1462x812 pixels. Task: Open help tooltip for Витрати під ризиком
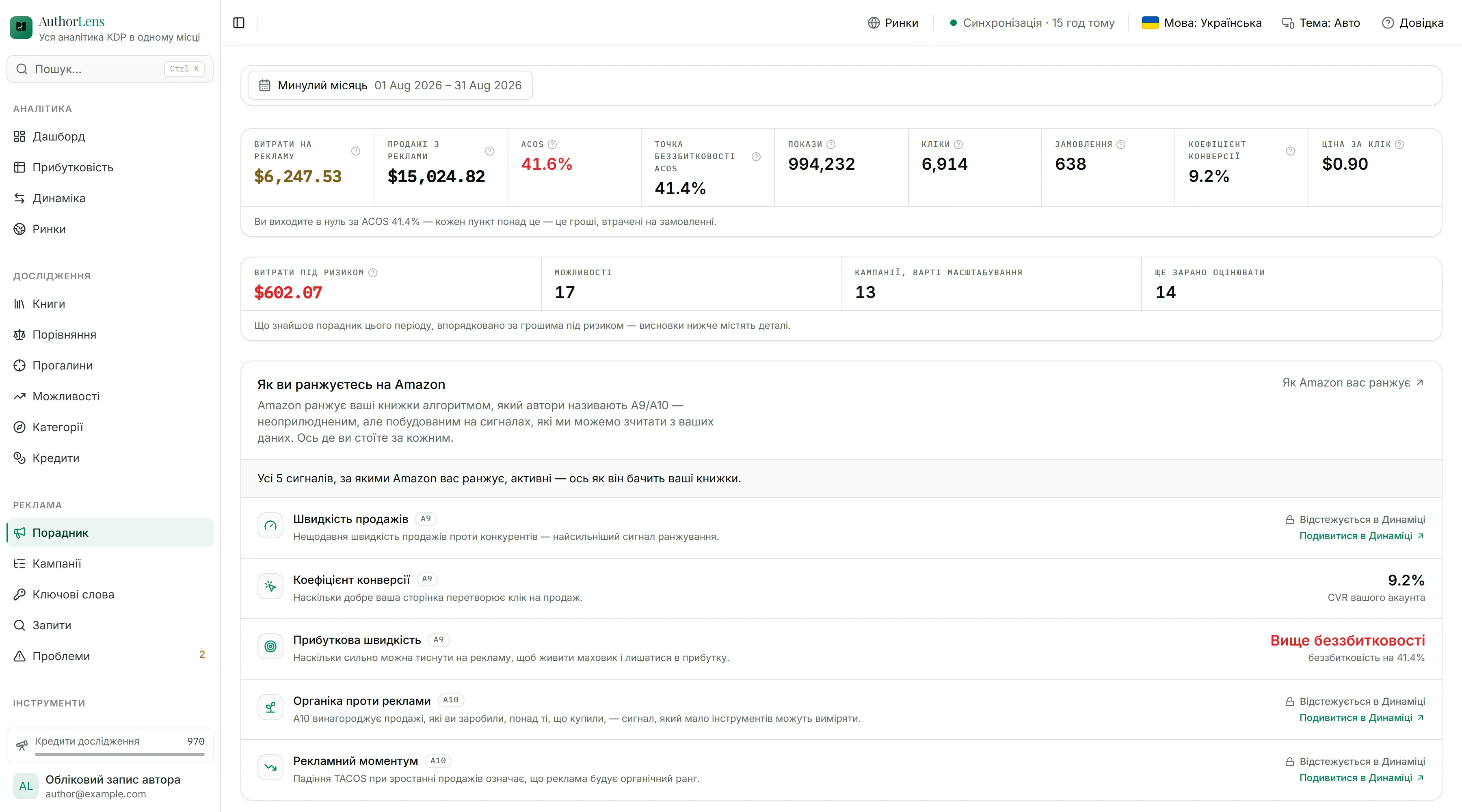pos(373,272)
